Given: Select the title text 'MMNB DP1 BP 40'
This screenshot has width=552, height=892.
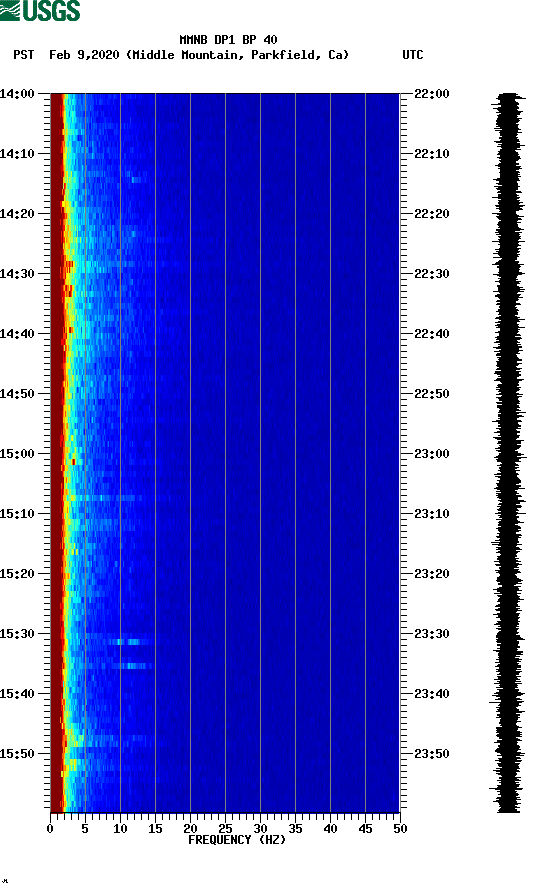Looking at the screenshot, I should 228,40.
